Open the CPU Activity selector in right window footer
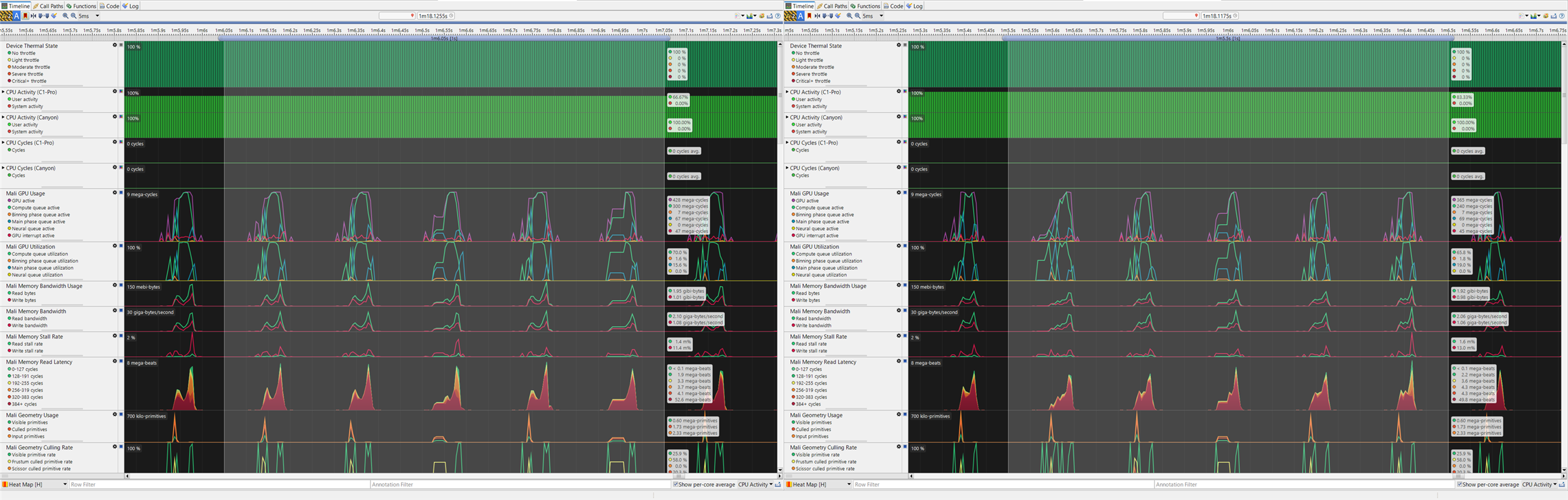The height and width of the screenshot is (500, 1568). click(x=1539, y=484)
